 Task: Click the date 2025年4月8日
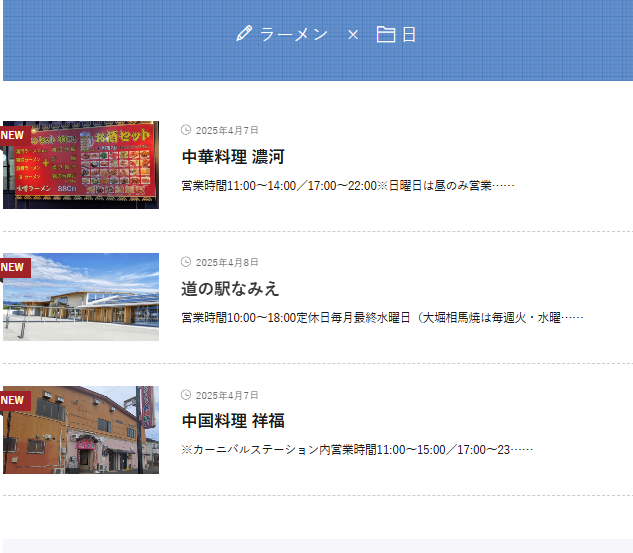click(x=227, y=262)
